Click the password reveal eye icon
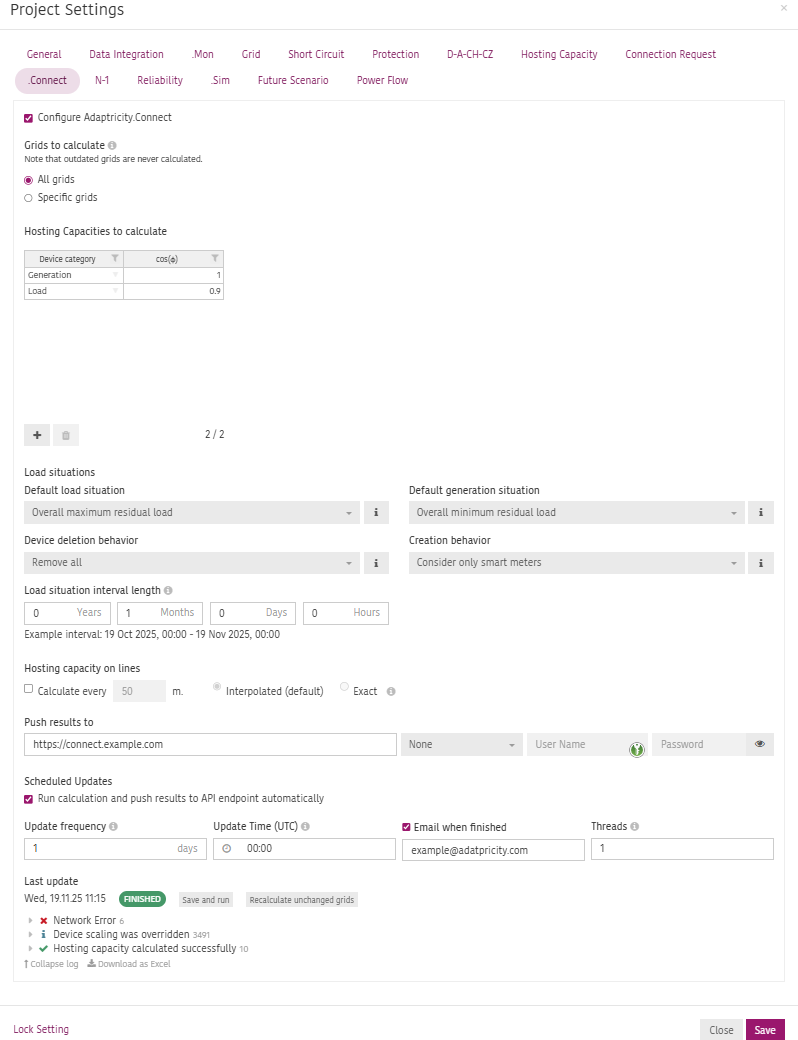This screenshot has width=798, height=1040. [760, 744]
